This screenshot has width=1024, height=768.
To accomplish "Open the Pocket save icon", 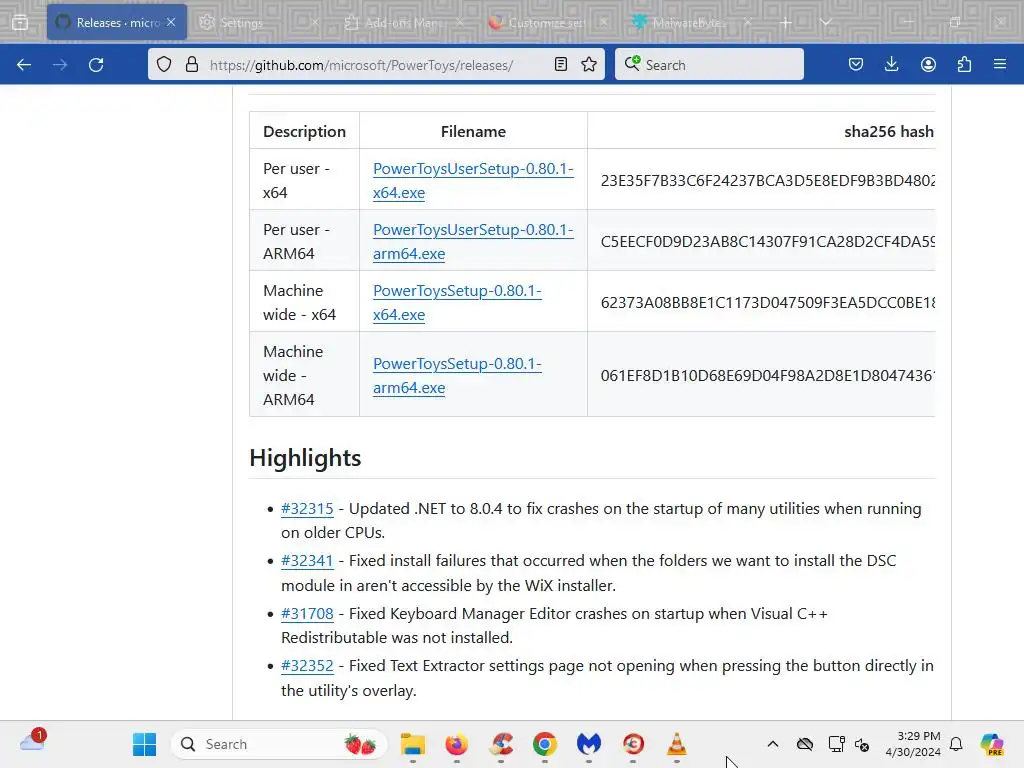I will point(856,64).
